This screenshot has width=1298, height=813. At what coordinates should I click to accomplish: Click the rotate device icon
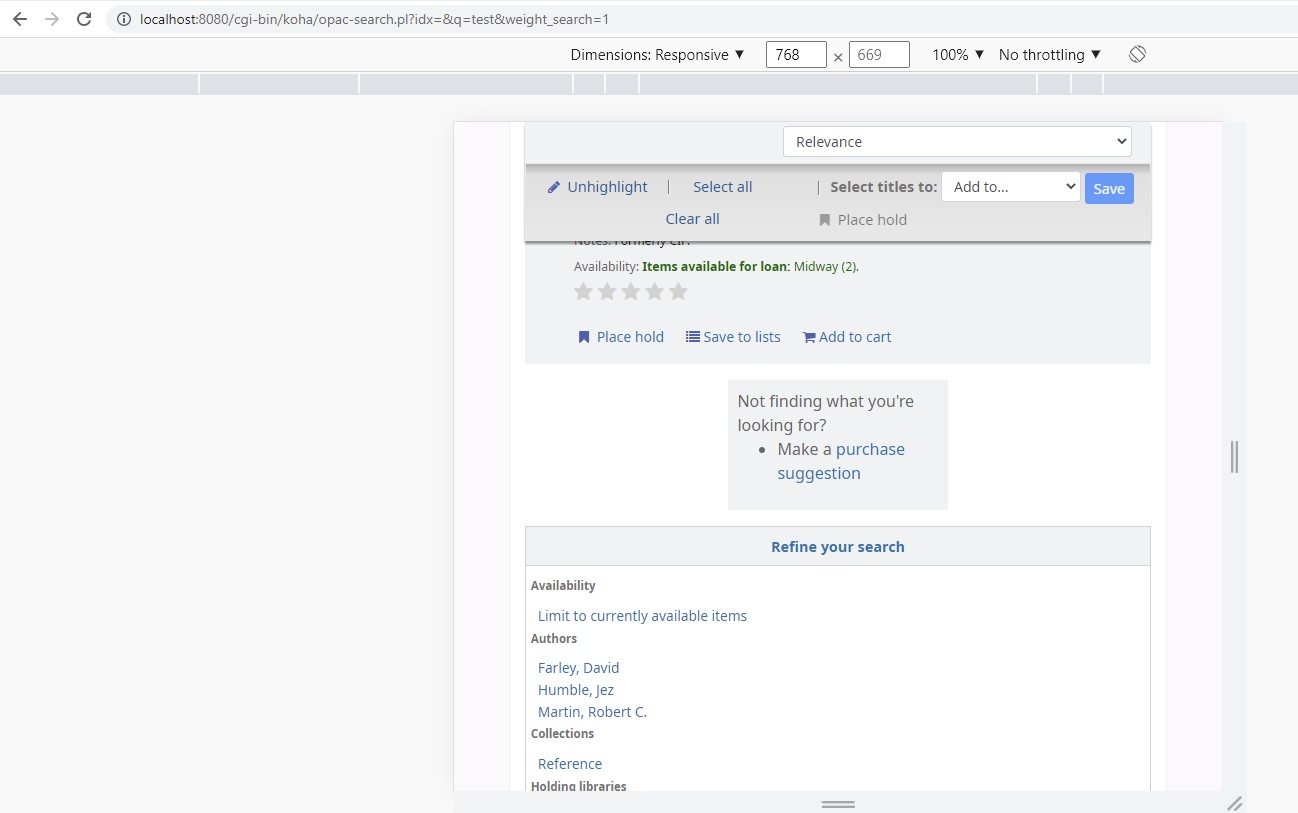pos(1137,54)
